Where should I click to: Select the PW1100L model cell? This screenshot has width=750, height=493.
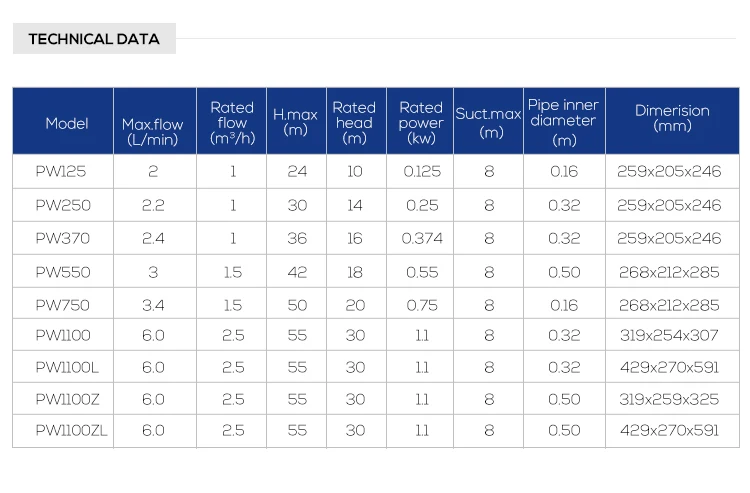click(x=67, y=367)
